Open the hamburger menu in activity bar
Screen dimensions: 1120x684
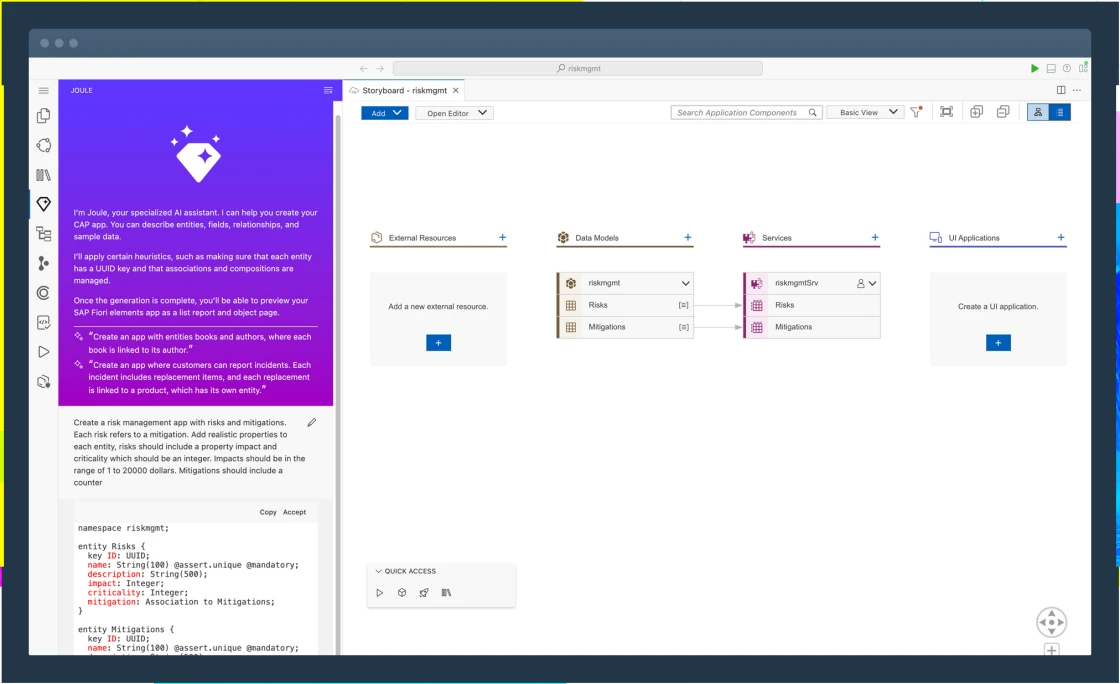[x=44, y=91]
